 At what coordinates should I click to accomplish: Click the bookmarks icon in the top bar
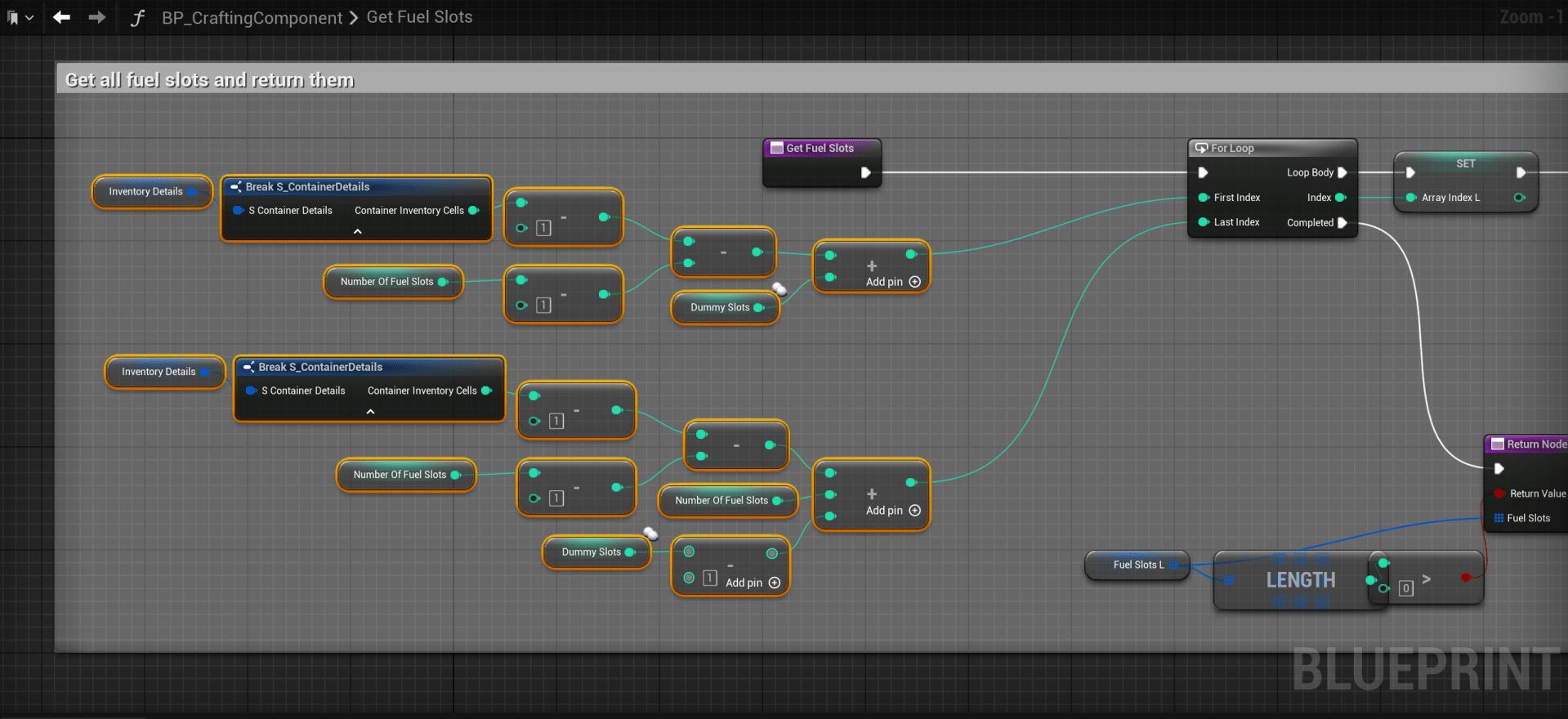[x=12, y=17]
